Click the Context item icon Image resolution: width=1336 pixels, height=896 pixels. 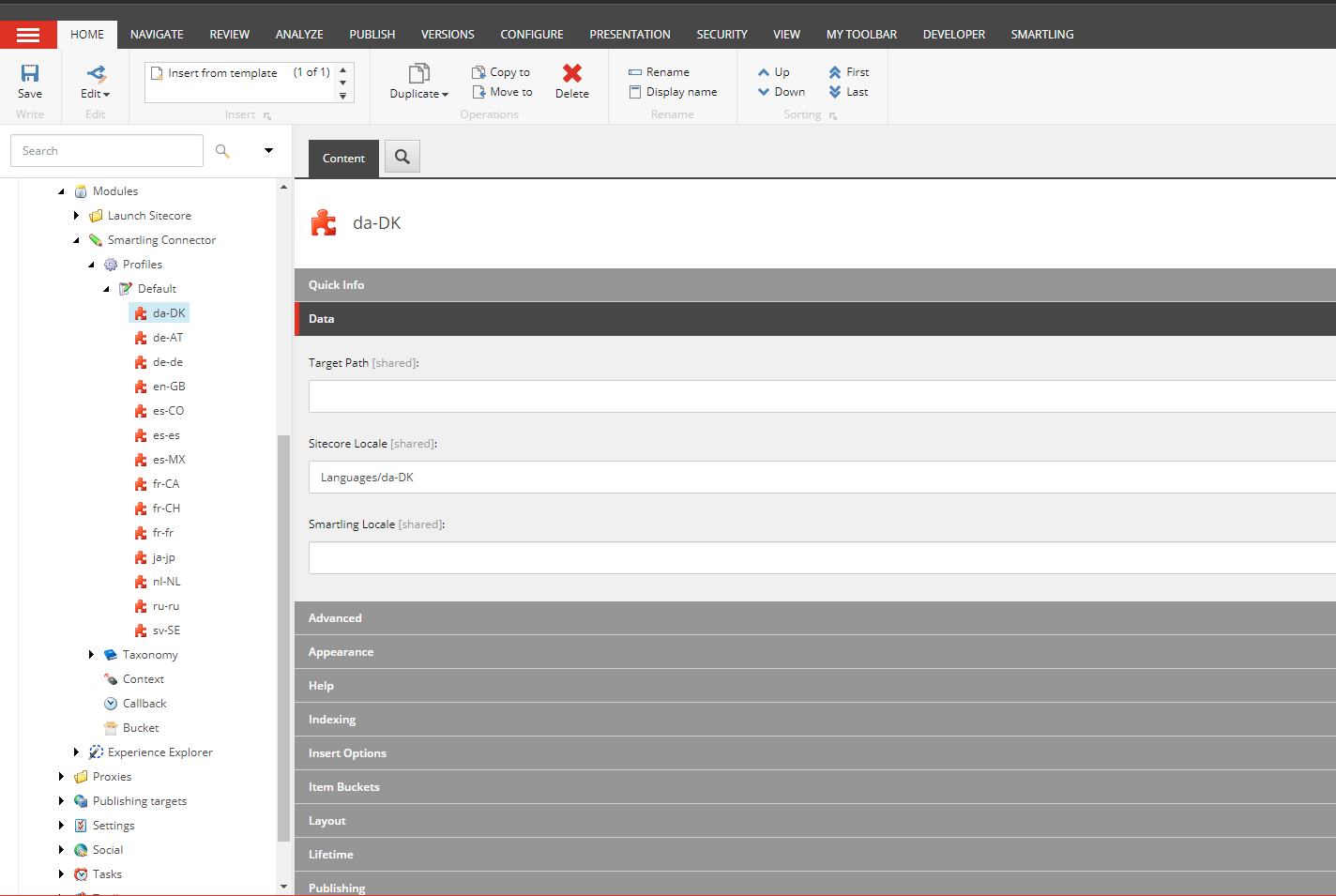pos(111,679)
